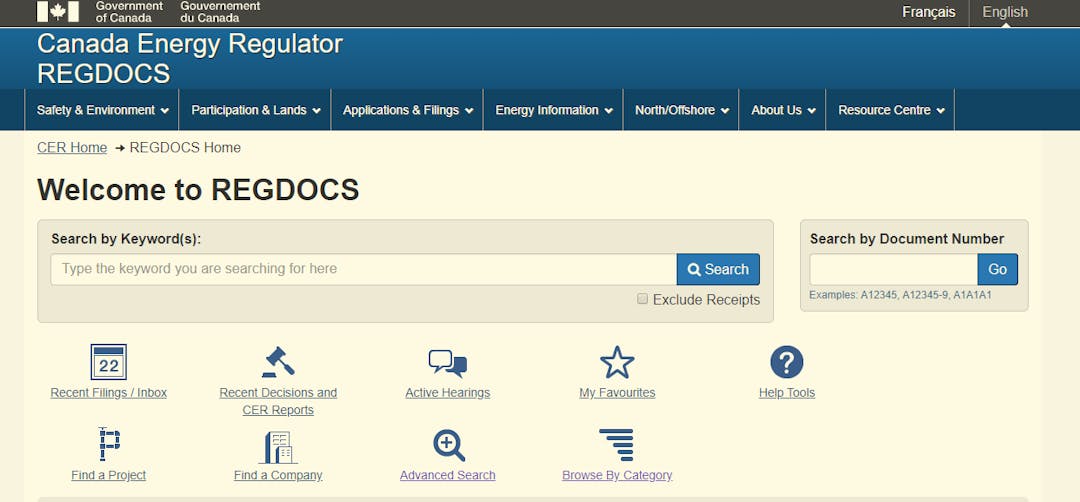Screen dimensions: 1080x502
Task: Open the Resource Centre dropdown
Action: click(891, 110)
